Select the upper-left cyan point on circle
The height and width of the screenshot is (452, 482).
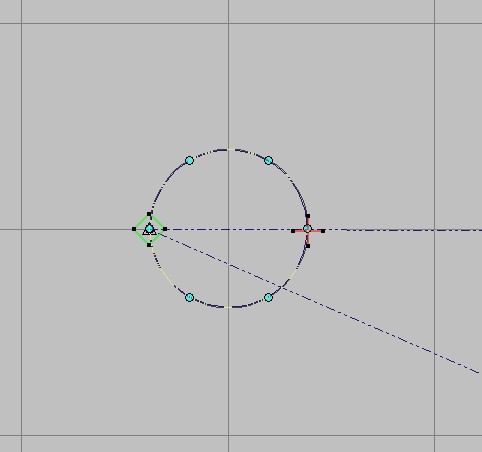189,161
